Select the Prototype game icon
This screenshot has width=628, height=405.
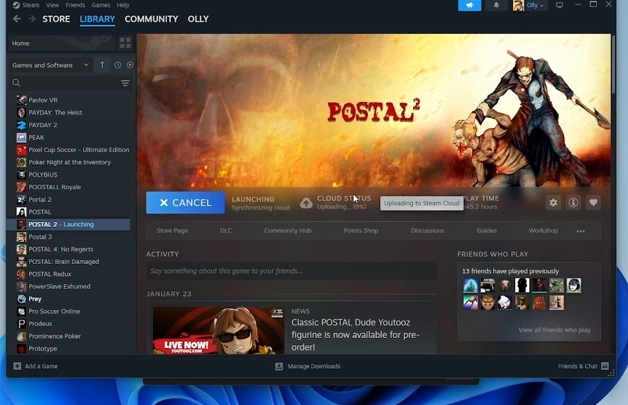coord(22,349)
